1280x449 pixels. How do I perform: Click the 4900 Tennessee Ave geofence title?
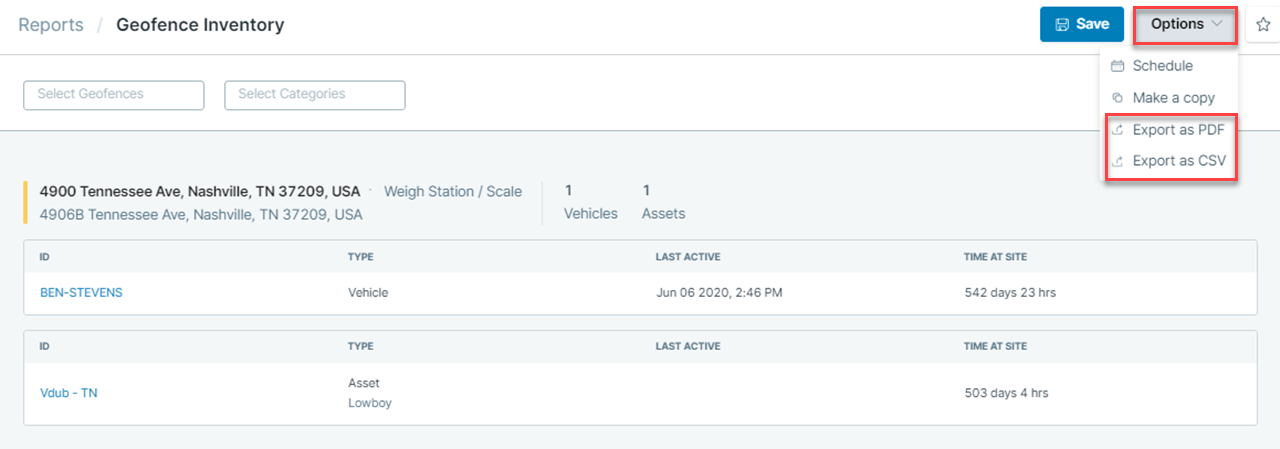(200, 191)
